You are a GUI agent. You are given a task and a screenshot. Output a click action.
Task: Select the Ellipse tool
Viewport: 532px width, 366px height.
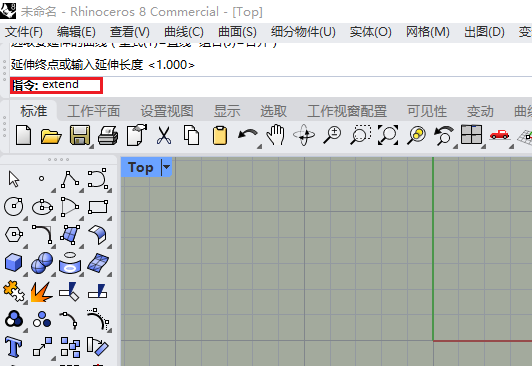pyautogui.click(x=42, y=207)
